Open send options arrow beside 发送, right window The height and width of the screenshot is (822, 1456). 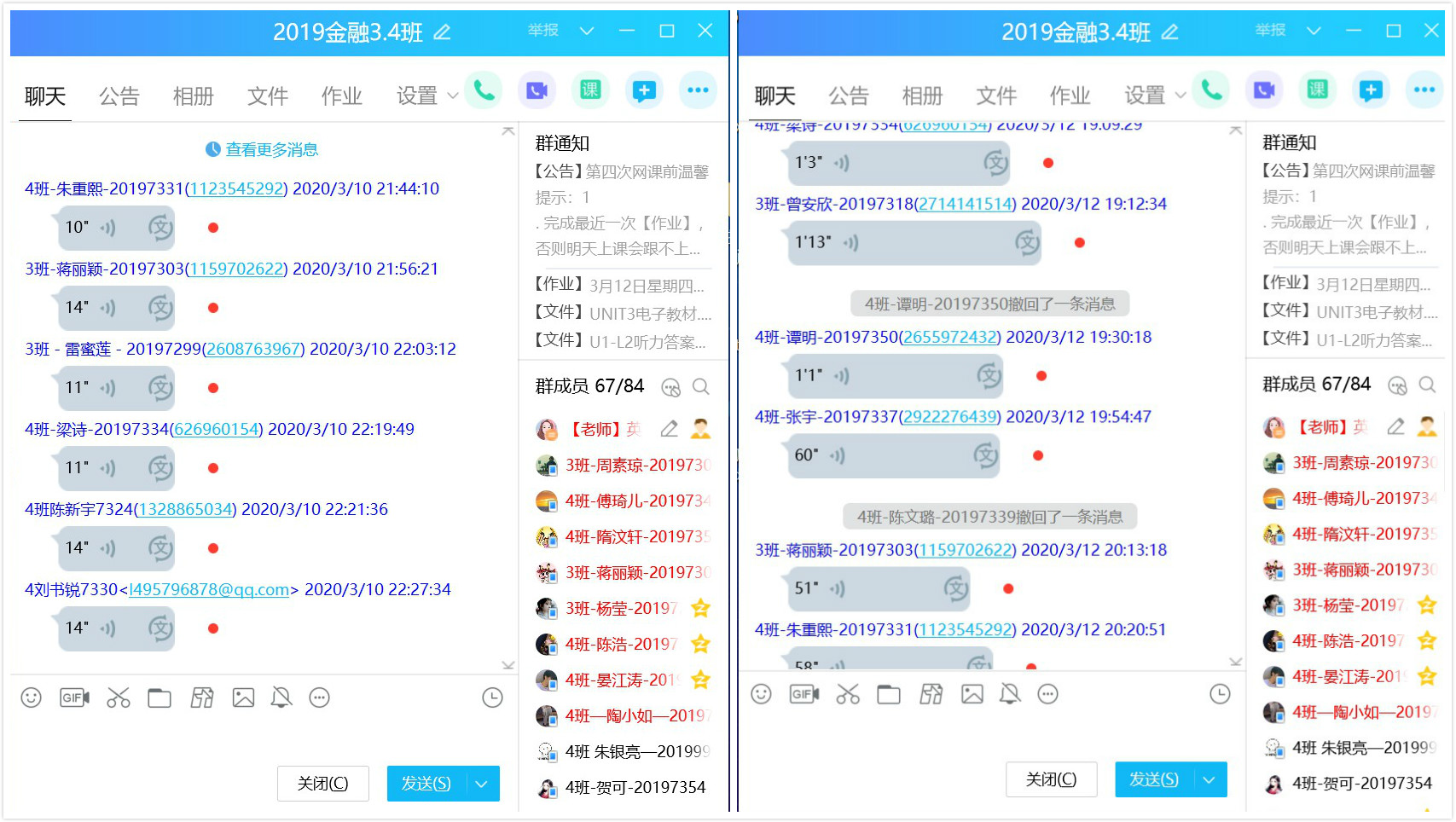(1209, 780)
